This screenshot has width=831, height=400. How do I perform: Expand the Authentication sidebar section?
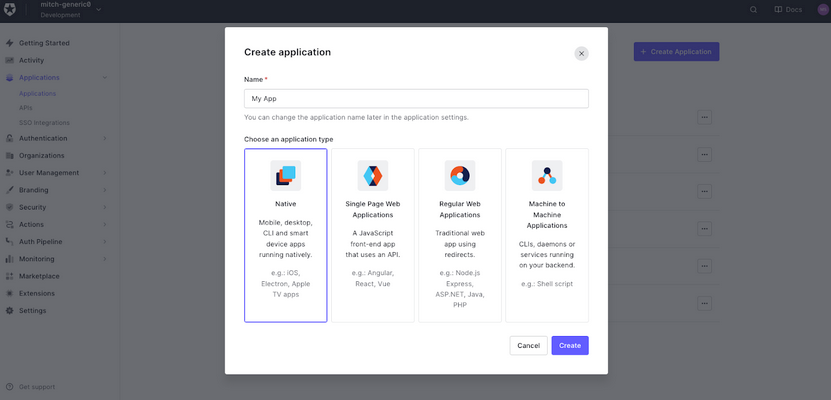(x=105, y=138)
